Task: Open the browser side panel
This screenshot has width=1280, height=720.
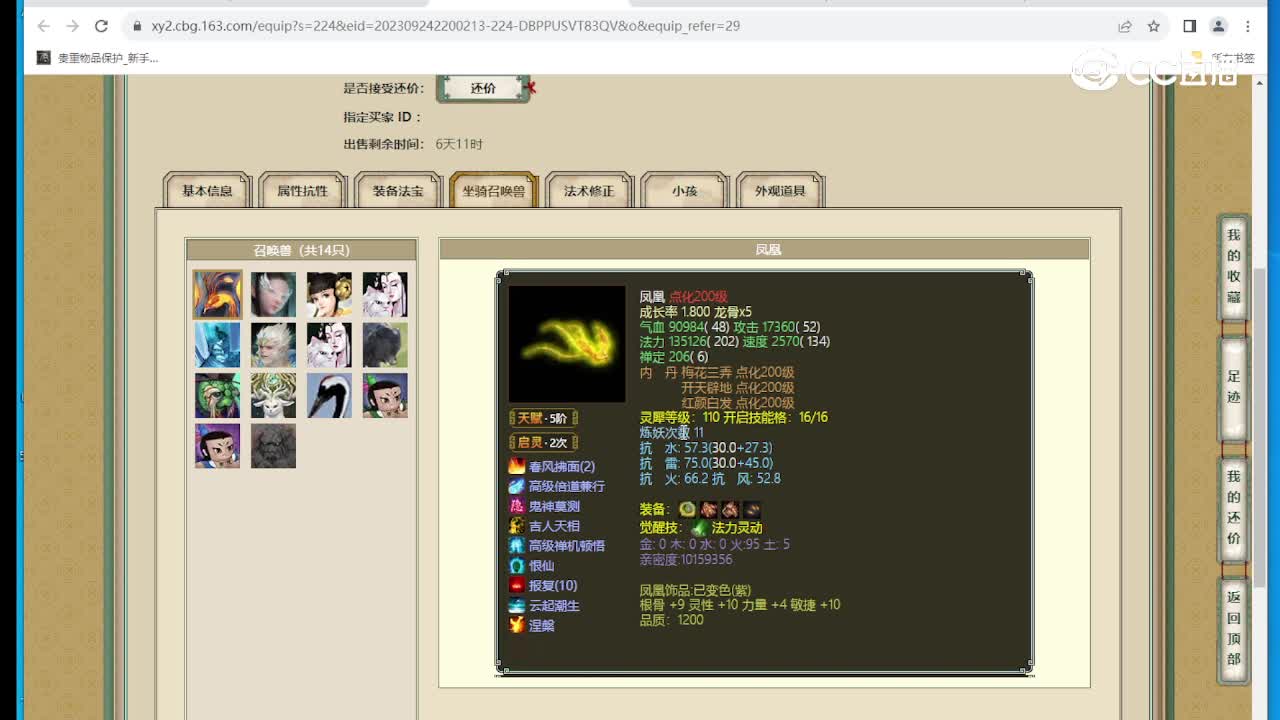Action: 1190,26
